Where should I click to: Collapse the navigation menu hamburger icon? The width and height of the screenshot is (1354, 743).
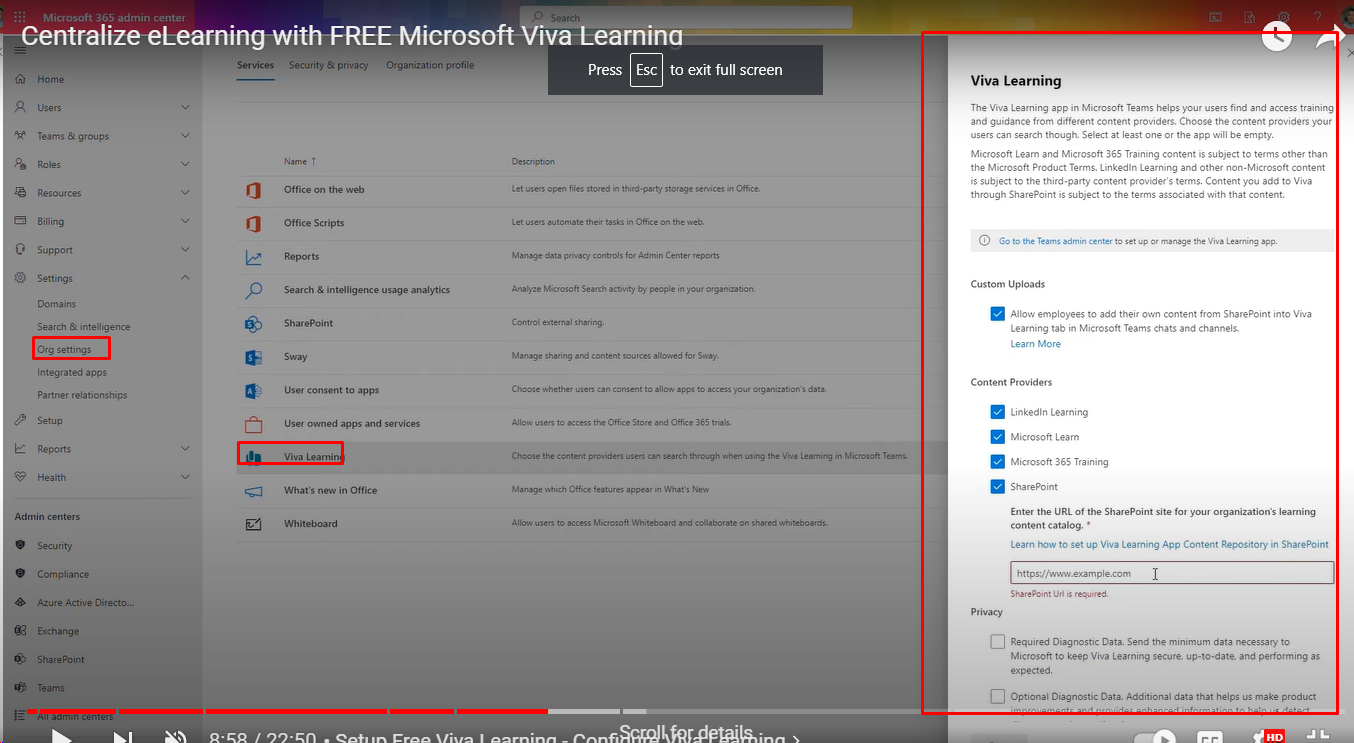point(20,50)
